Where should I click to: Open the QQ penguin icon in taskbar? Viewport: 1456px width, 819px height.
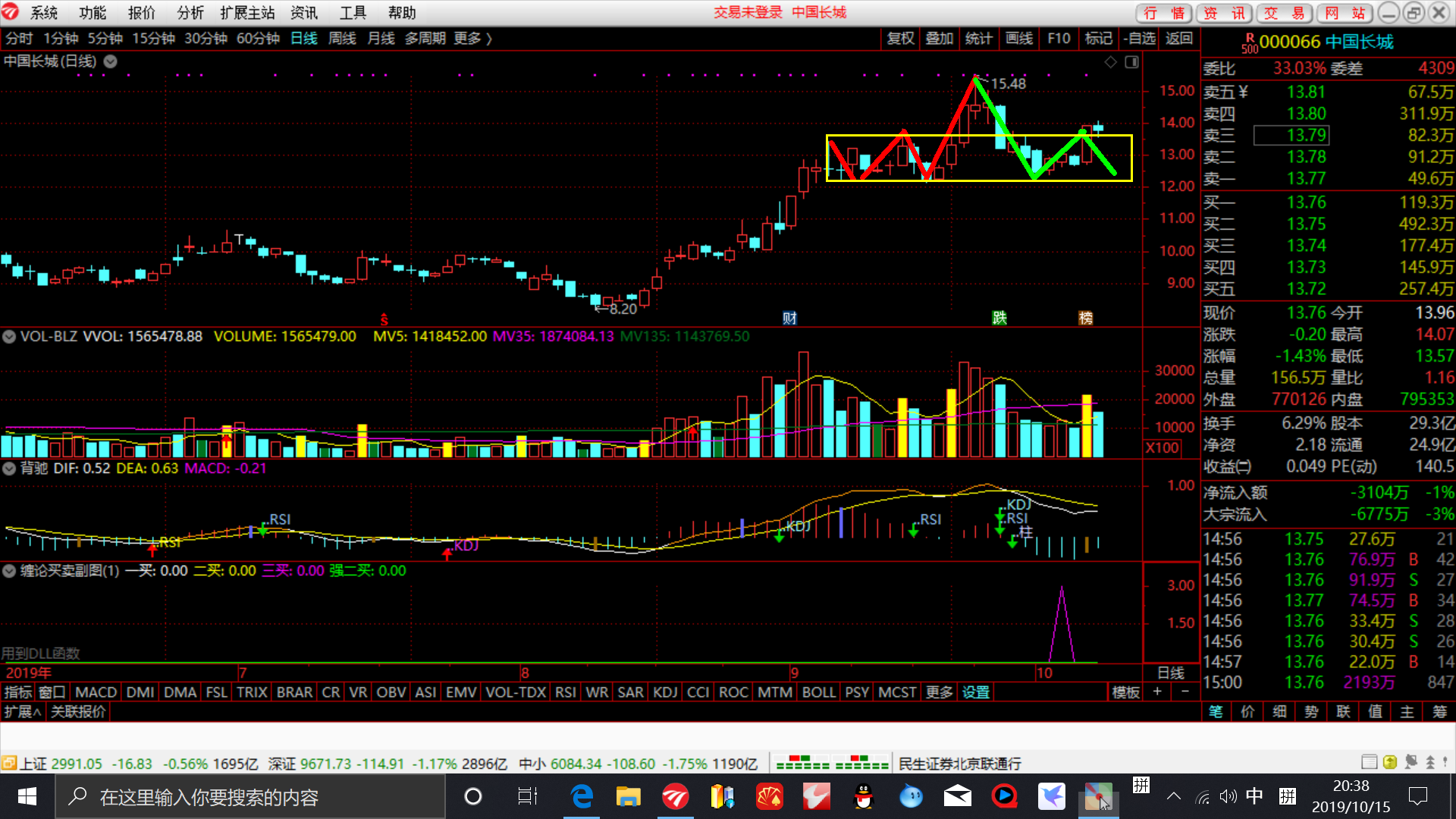pyautogui.click(x=863, y=796)
